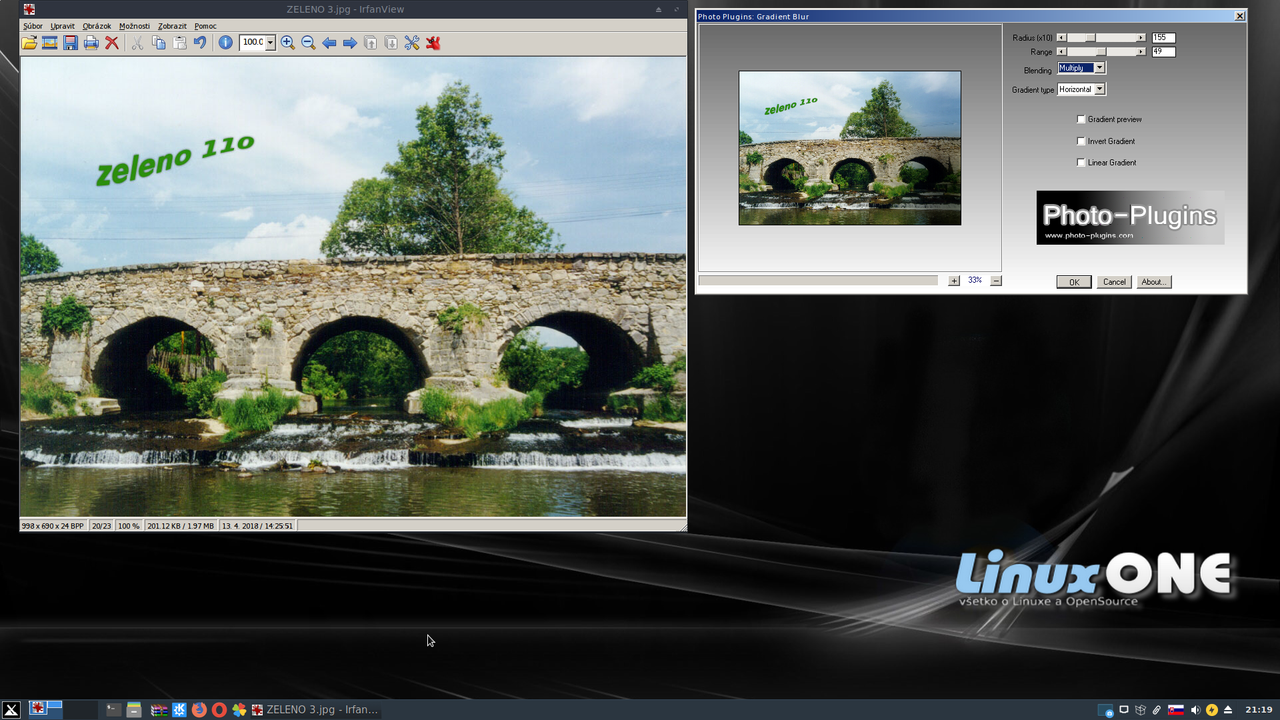1280x720 pixels.
Task: Click the ZELENO 3.jpg IrfanView taskbar entry
Action: coord(314,710)
